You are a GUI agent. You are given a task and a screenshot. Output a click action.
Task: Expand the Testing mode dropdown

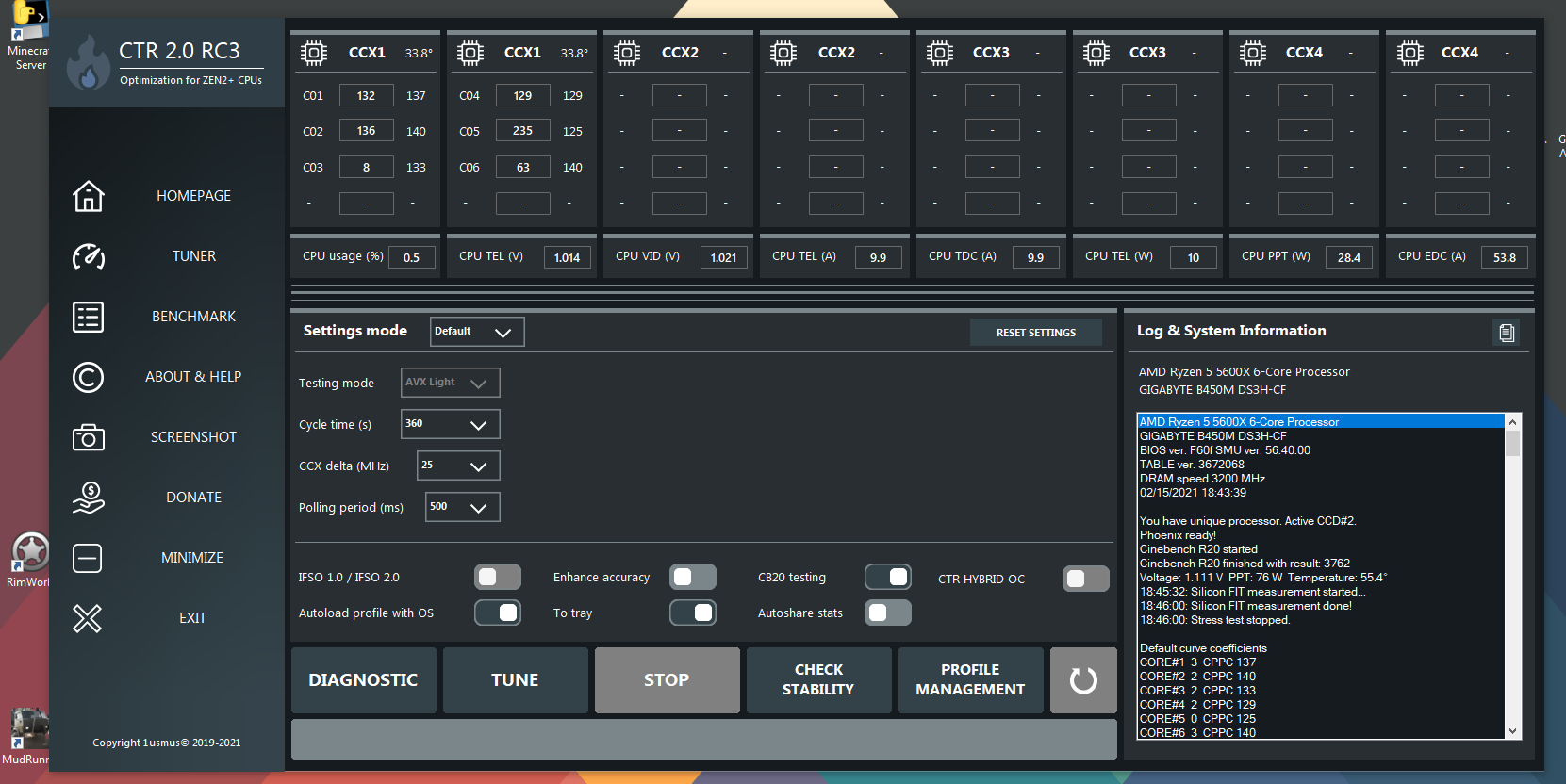point(451,383)
